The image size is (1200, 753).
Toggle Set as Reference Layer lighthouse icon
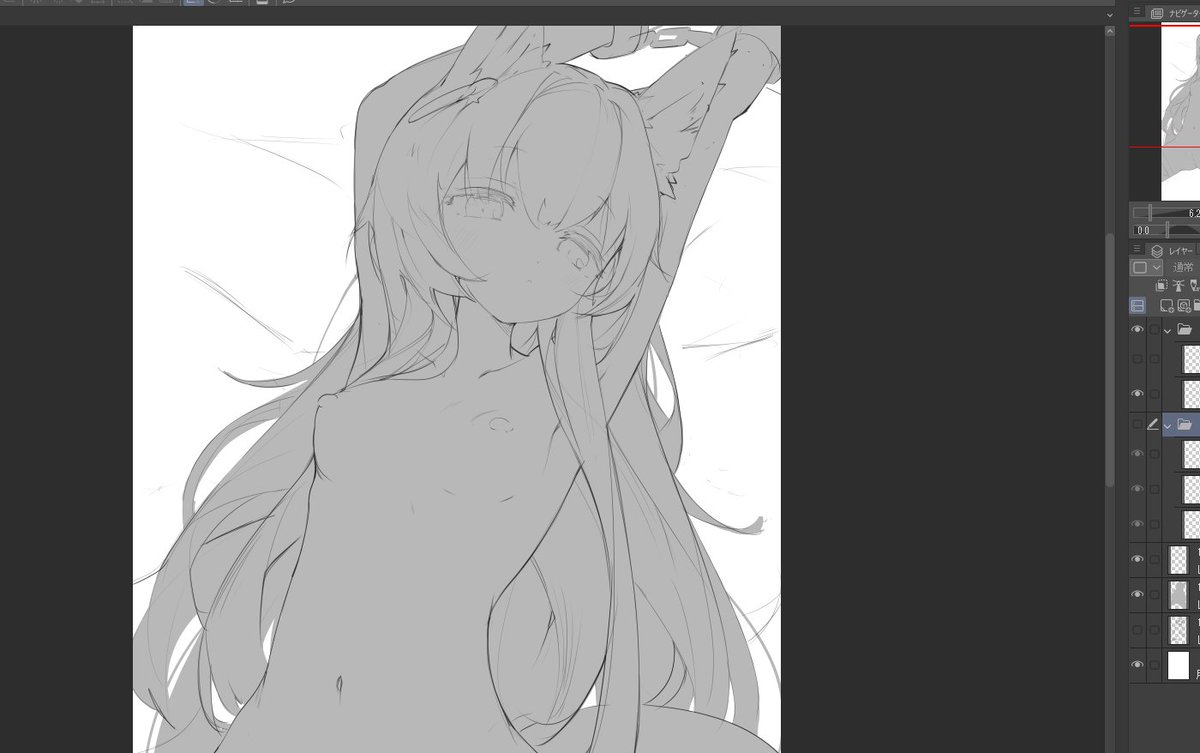click(x=1178, y=286)
